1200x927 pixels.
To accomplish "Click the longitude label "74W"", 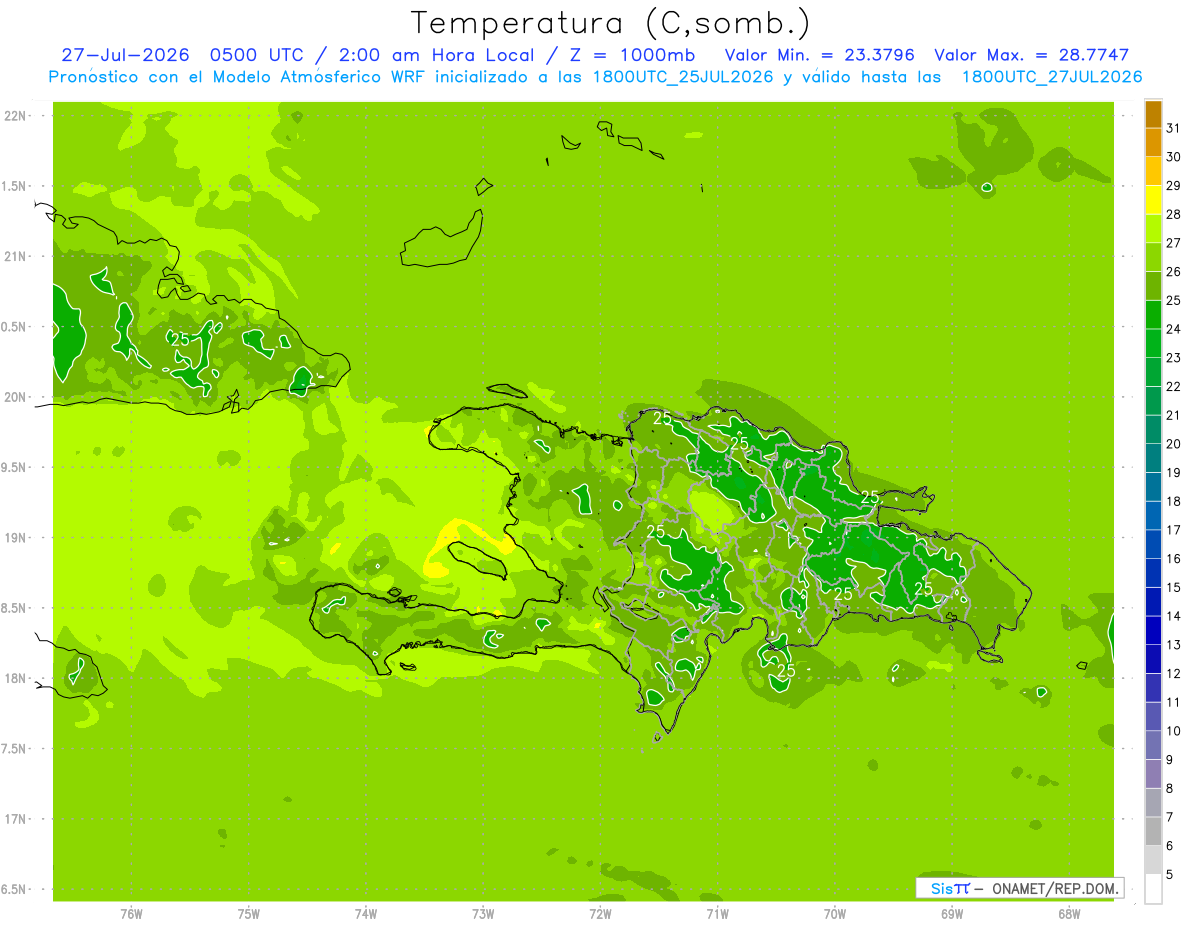I will coord(366,914).
